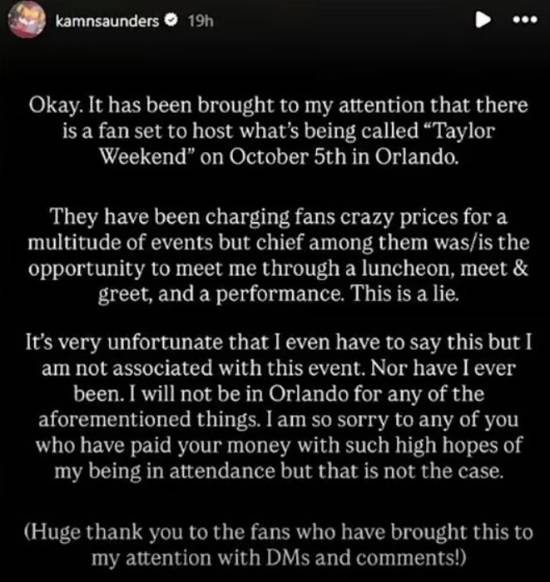Tap the line "It's very unfortunate that I even"
The height and width of the screenshot is (582, 550).
(x=278, y=342)
